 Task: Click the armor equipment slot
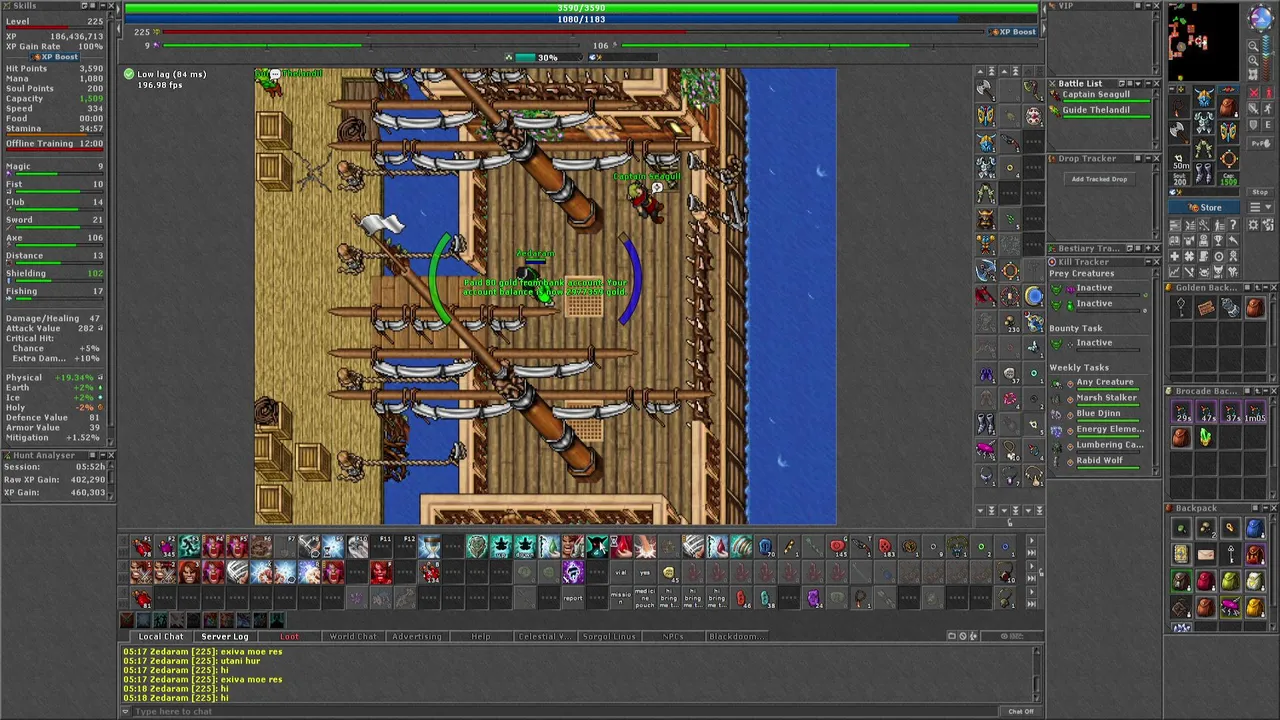pyautogui.click(x=1203, y=121)
